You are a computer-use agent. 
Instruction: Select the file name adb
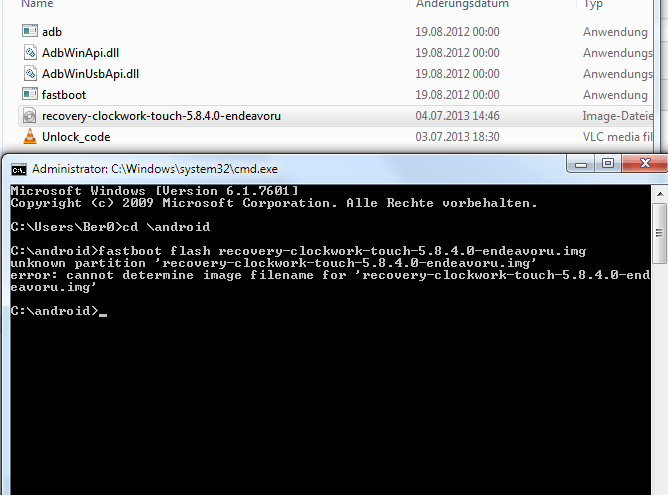click(52, 32)
